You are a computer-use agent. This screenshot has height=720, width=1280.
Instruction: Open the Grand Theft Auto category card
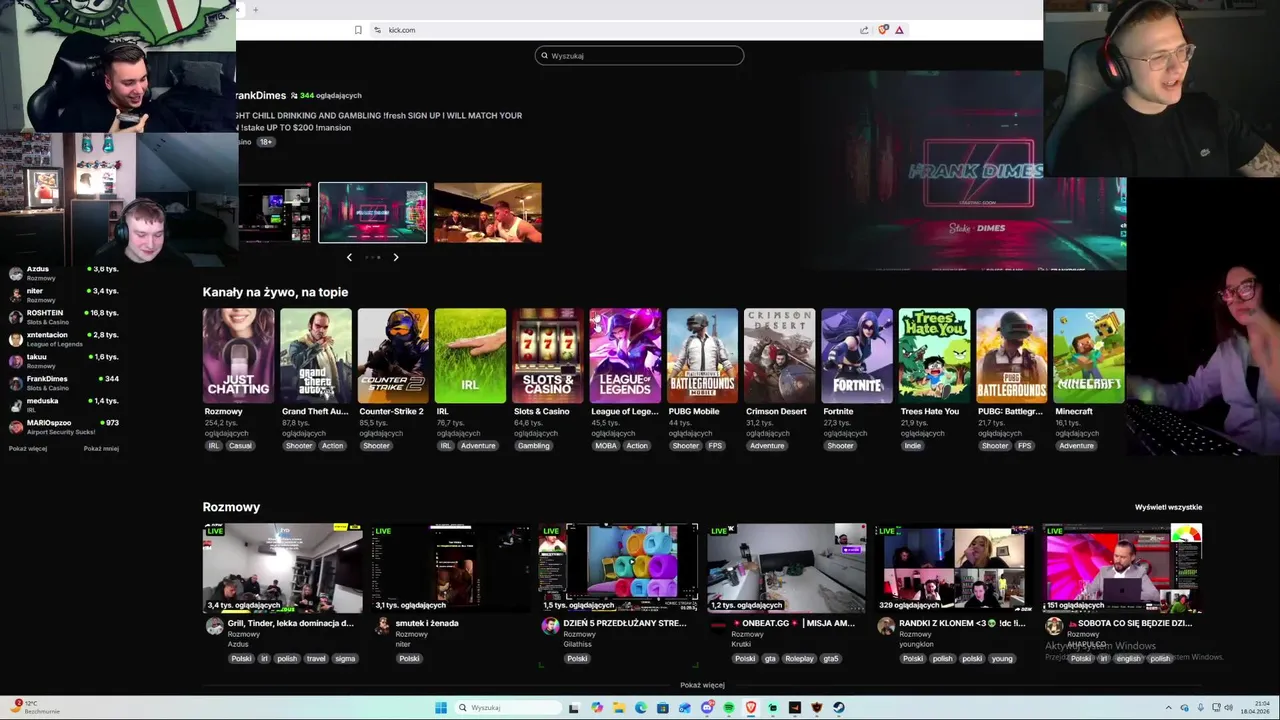316,356
